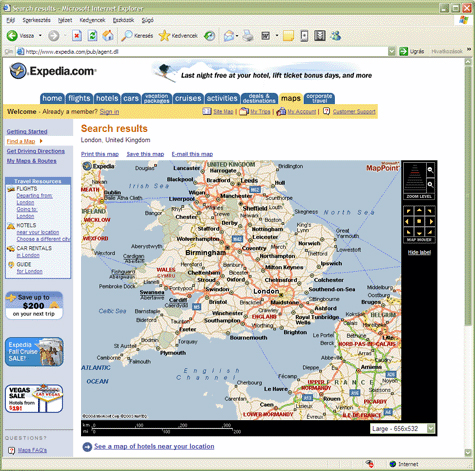Screen dimensions: 475x471
Task: Click the Hide label link
Action: coord(419,252)
